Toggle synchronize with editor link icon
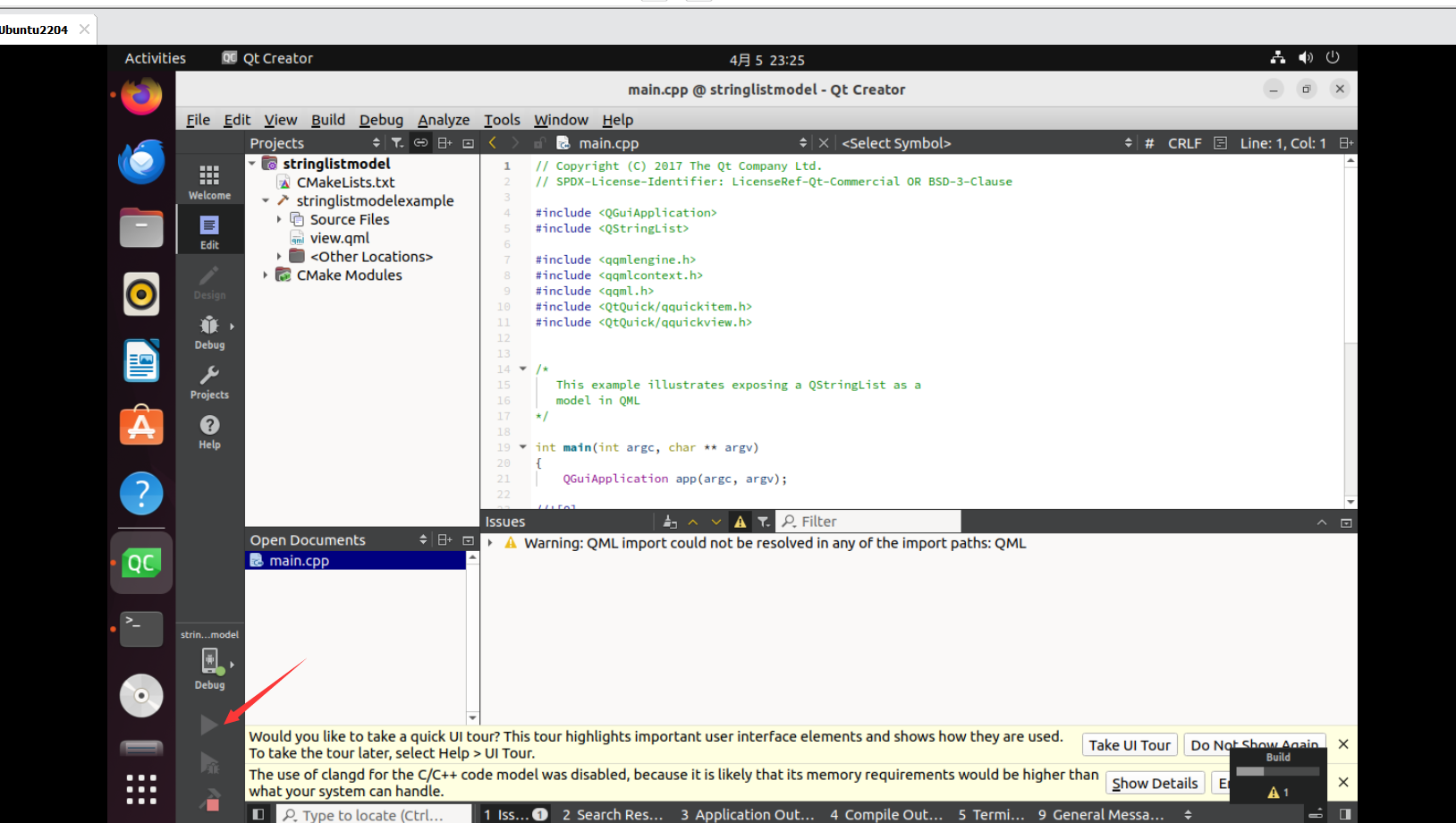Screen dimensions: 1456x823 point(420,142)
